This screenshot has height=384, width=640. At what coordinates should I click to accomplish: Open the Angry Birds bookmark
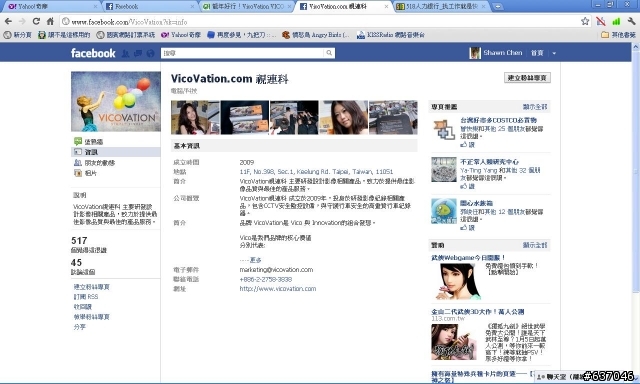click(x=316, y=35)
